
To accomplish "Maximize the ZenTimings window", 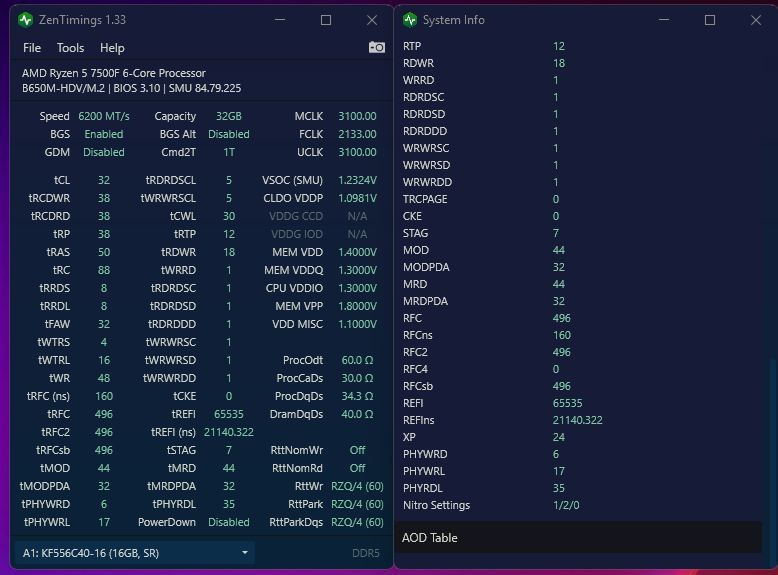I will click(325, 20).
